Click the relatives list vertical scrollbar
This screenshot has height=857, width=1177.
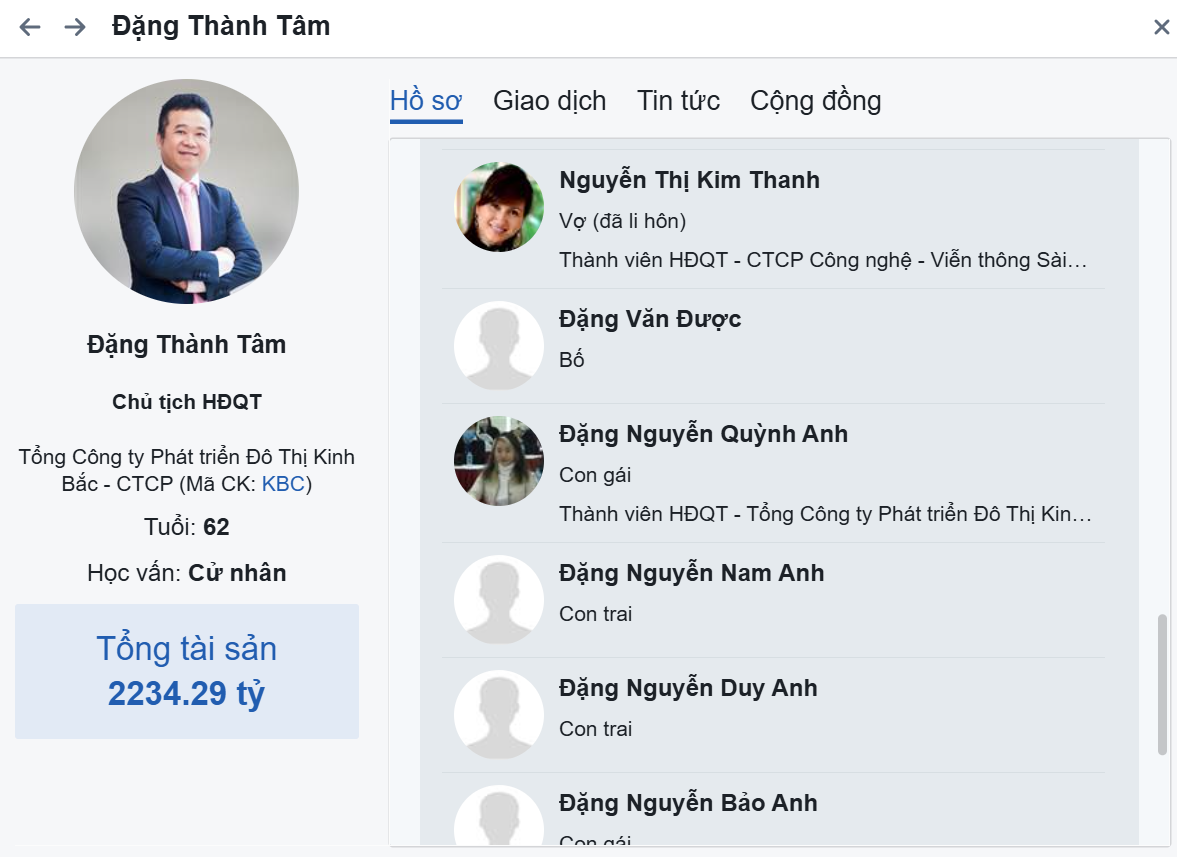point(1162,684)
